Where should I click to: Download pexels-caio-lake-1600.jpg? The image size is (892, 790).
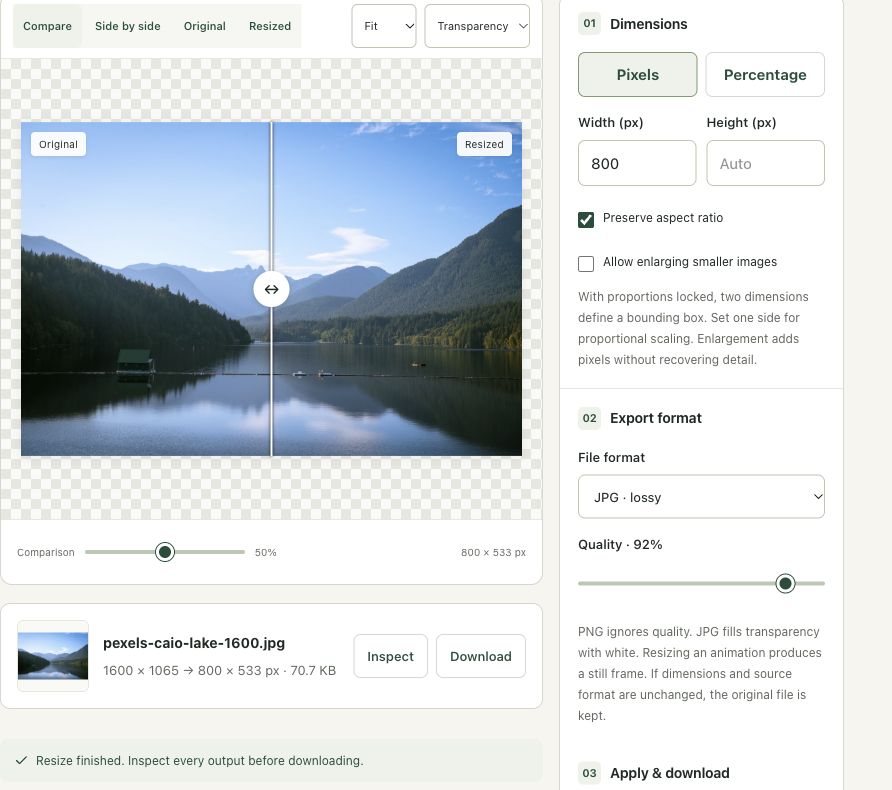tap(481, 656)
